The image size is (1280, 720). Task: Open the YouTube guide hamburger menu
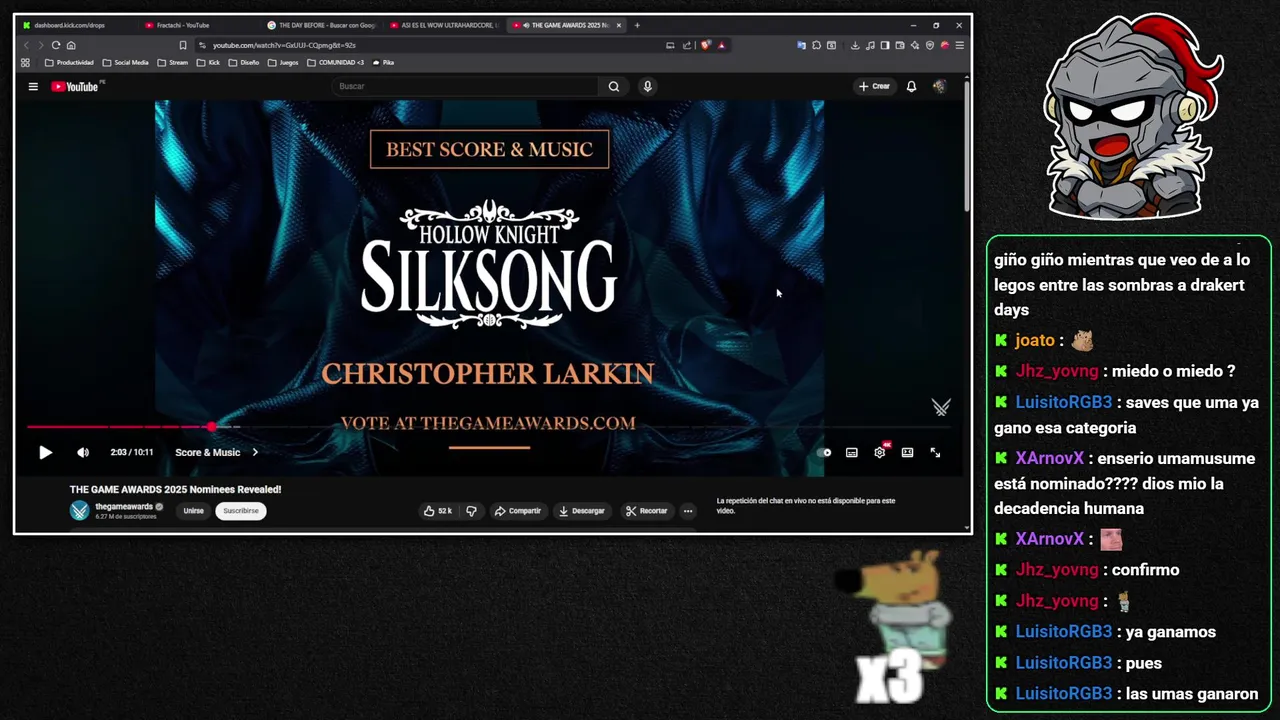tap(33, 87)
